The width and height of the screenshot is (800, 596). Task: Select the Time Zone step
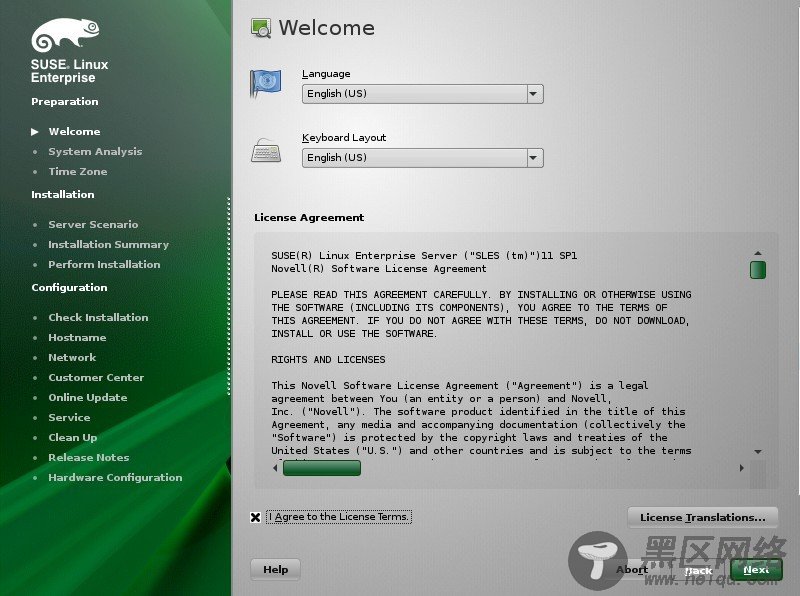coord(78,171)
